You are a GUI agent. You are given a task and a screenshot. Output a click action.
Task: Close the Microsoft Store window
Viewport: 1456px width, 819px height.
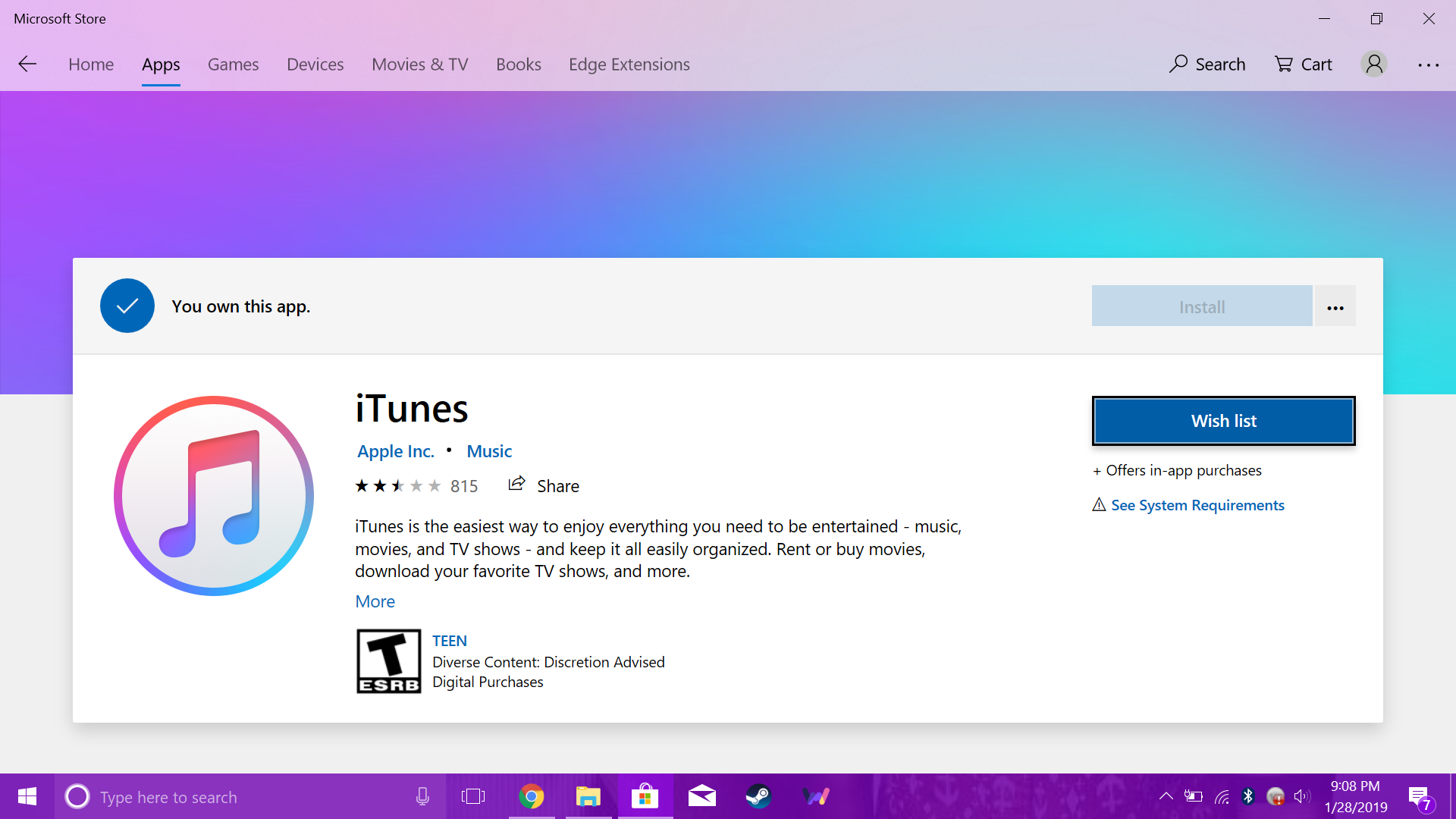click(1429, 18)
